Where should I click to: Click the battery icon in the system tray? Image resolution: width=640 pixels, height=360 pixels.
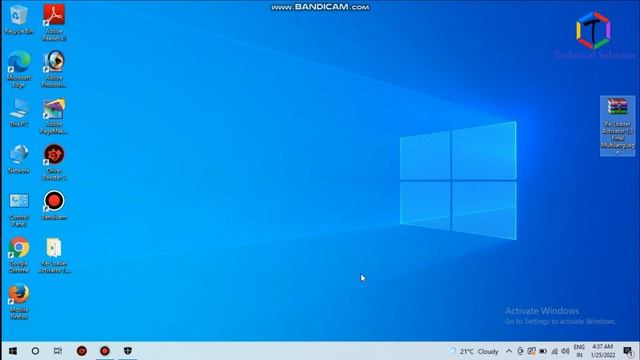(543, 351)
